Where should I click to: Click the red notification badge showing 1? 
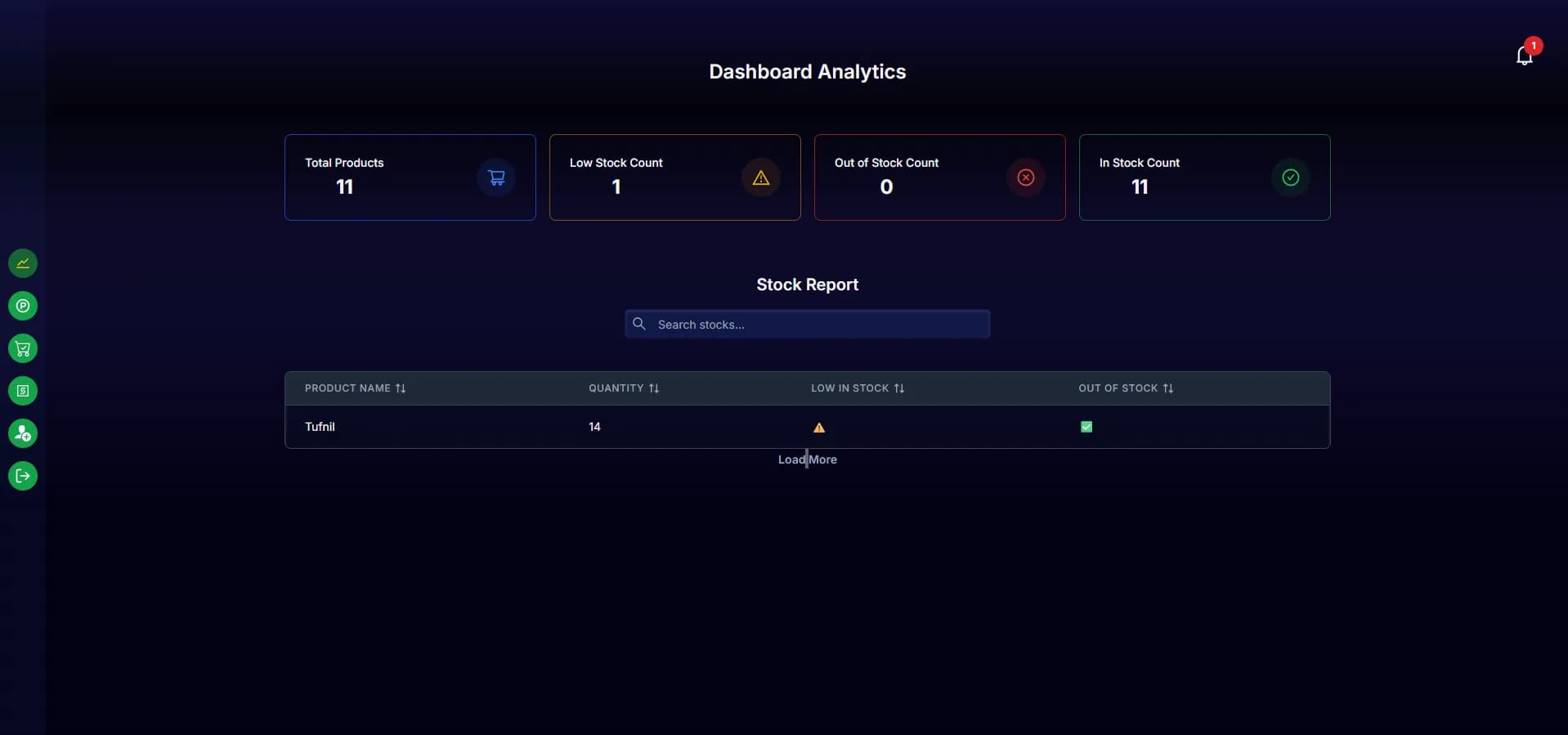tap(1534, 46)
